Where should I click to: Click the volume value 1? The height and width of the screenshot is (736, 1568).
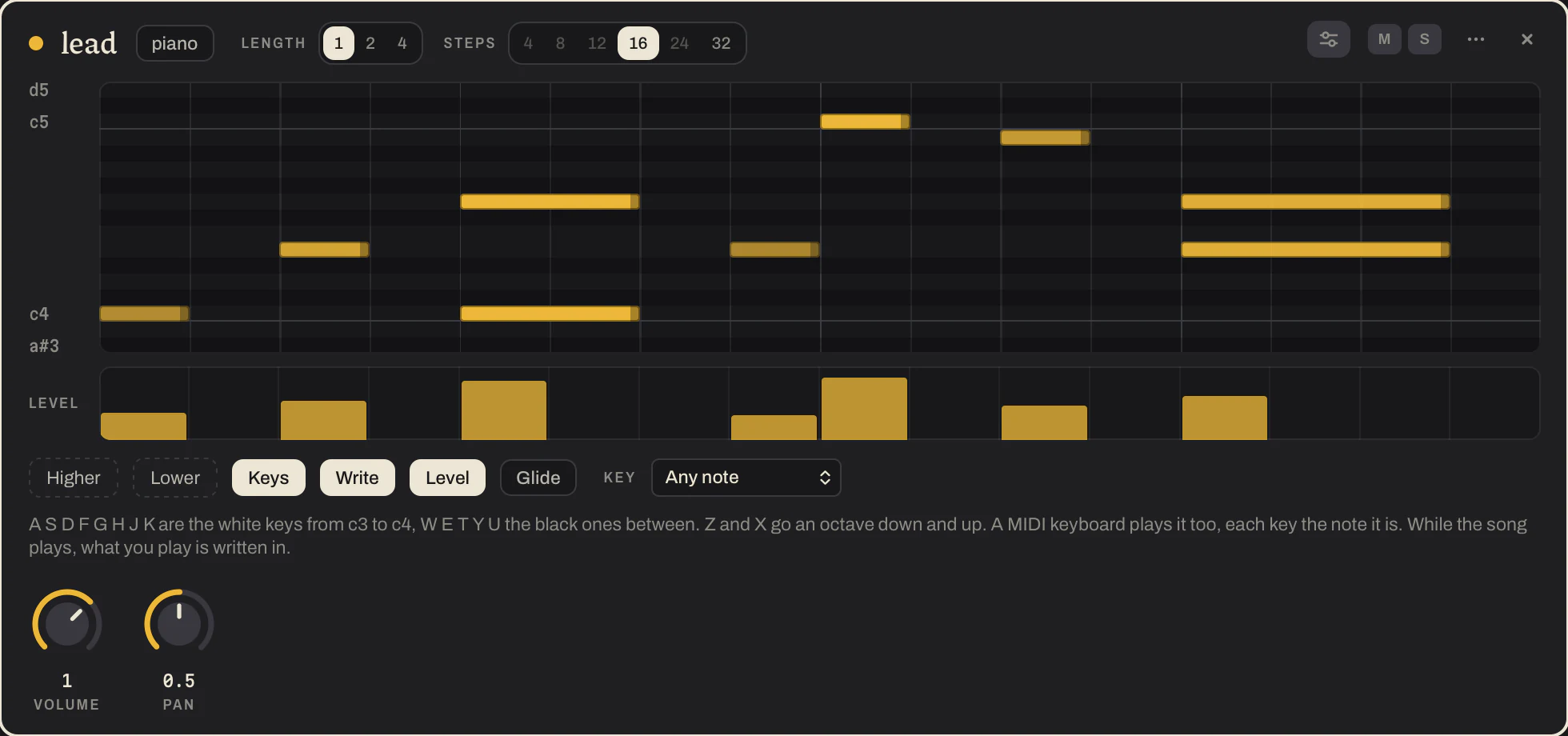pyautogui.click(x=67, y=681)
